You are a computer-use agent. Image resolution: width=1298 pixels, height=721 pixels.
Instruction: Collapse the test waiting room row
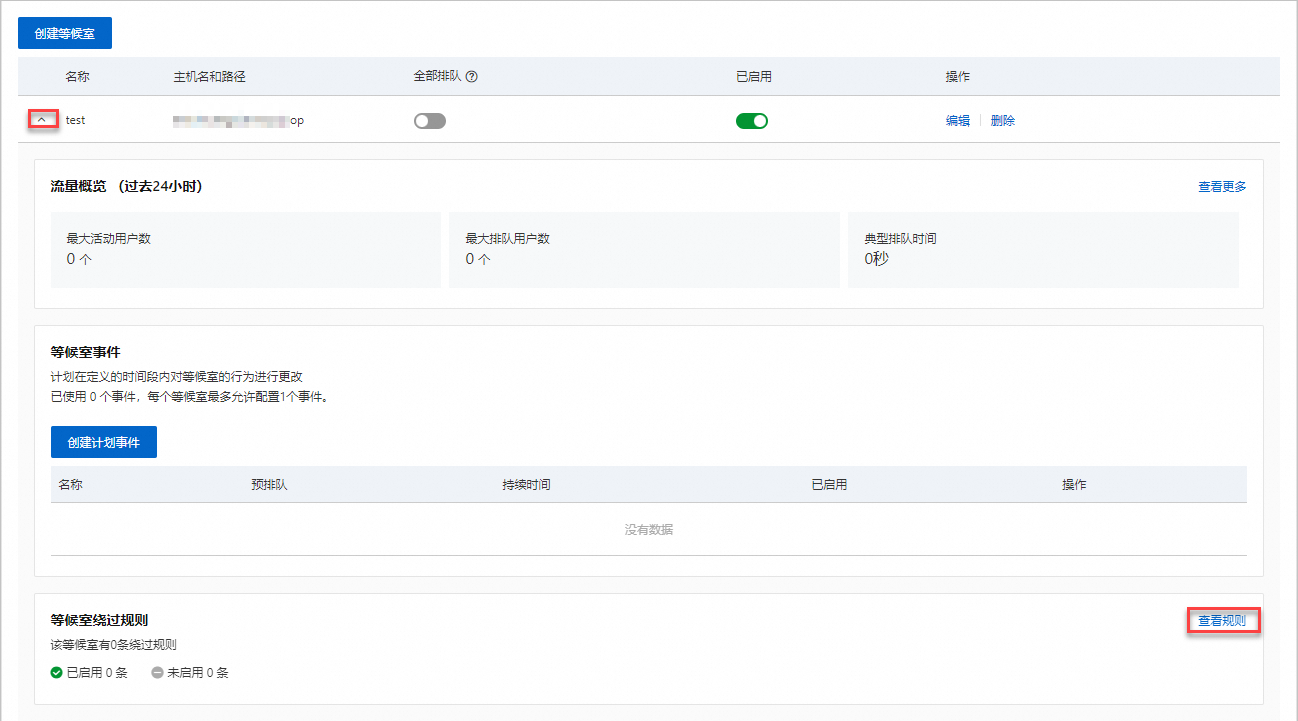(42, 120)
